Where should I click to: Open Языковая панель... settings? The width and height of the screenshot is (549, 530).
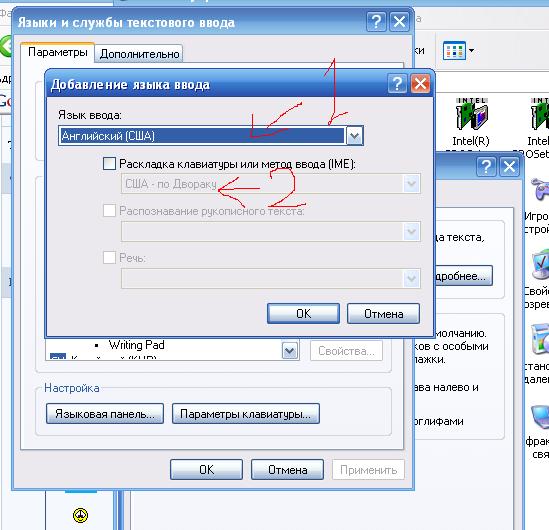coord(105,414)
